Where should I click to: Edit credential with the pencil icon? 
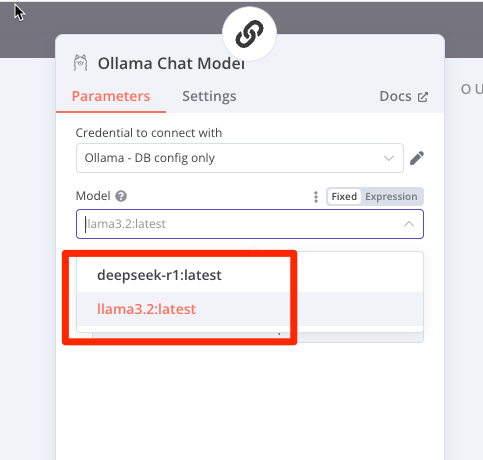417,158
